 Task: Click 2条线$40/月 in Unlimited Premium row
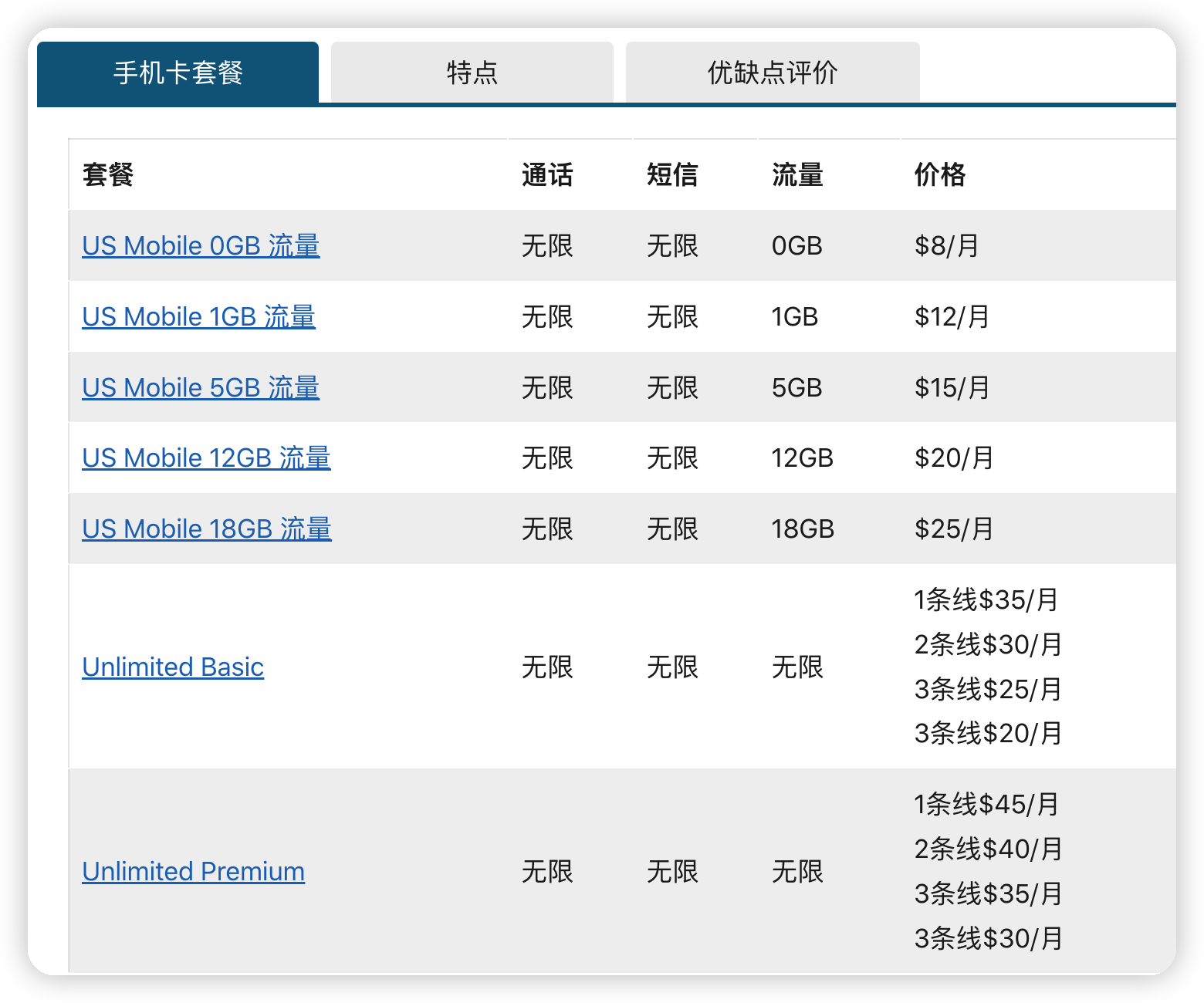(988, 849)
